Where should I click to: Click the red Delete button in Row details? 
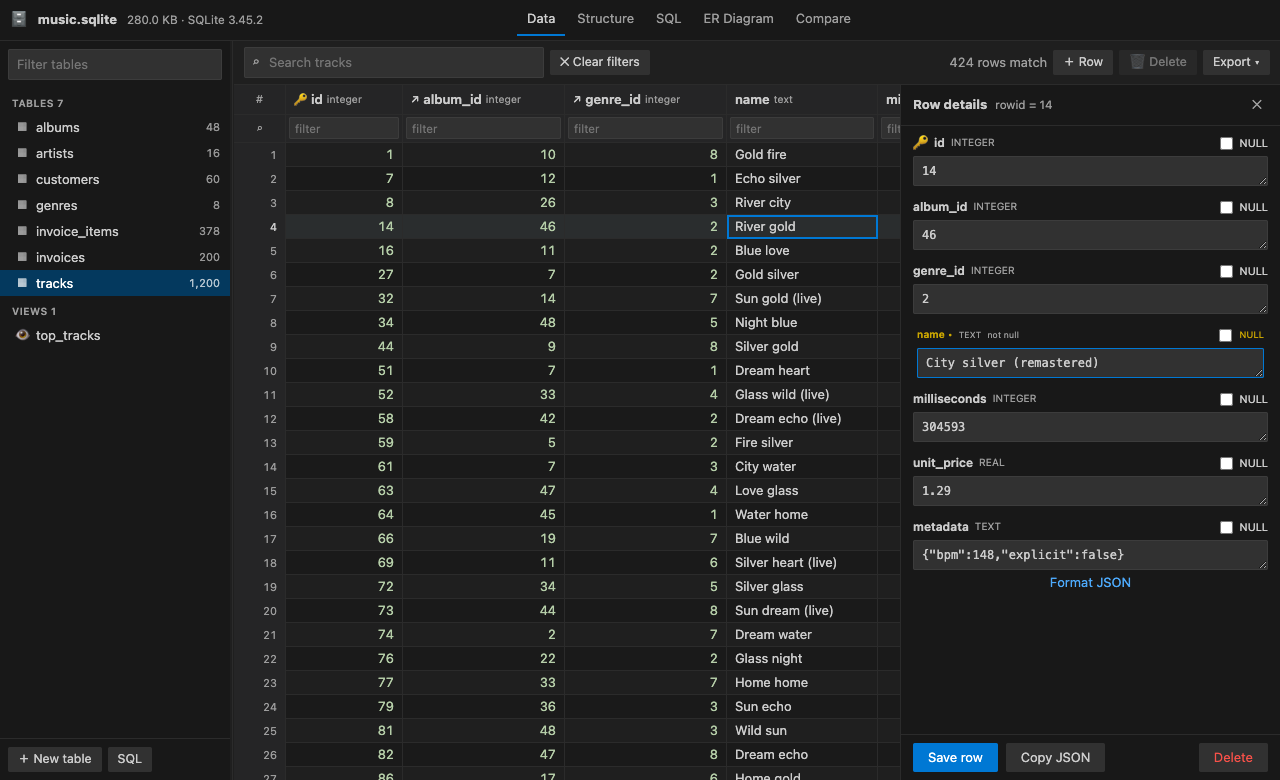tap(1233, 757)
